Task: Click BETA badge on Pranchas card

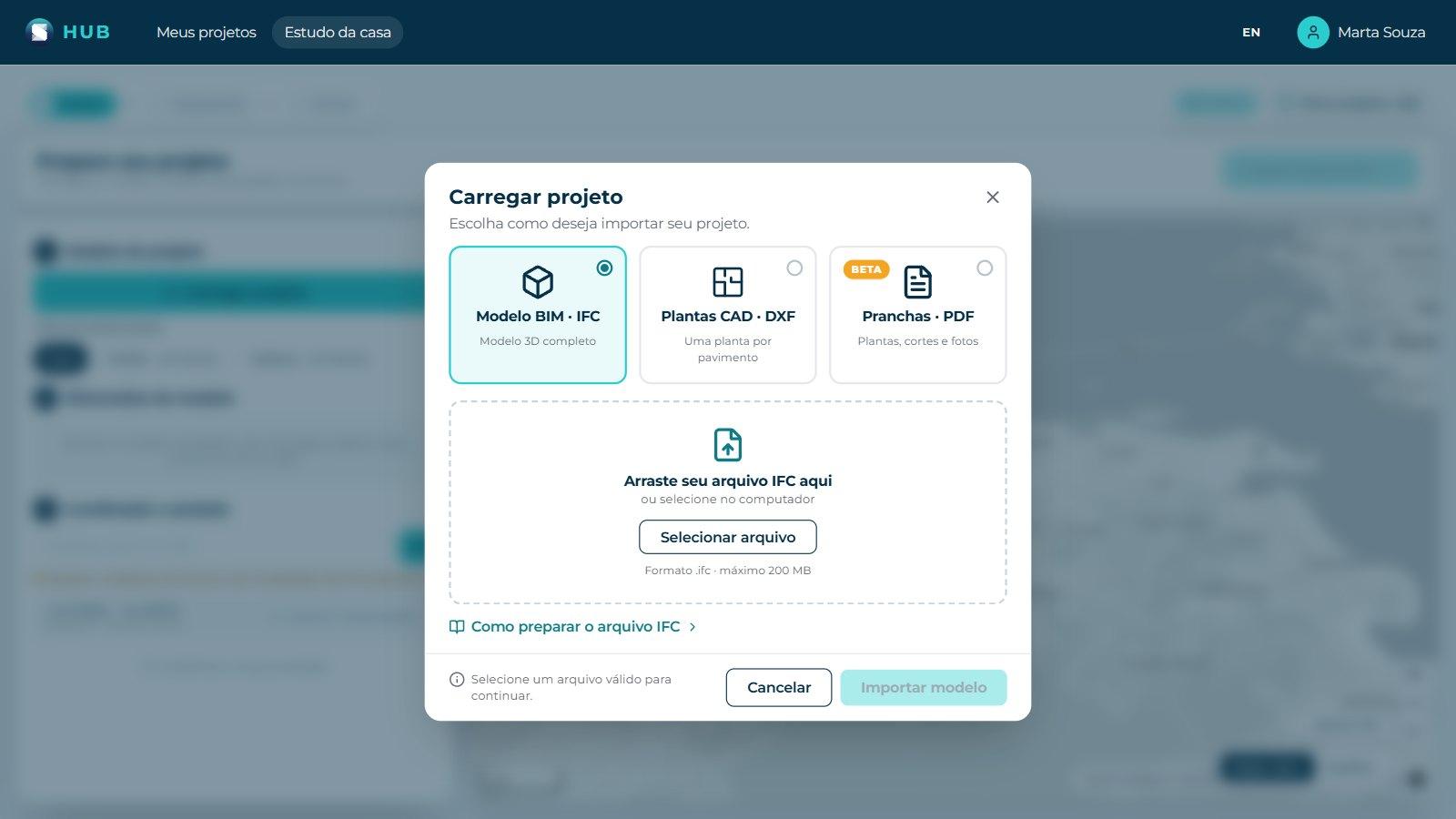Action: [x=866, y=269]
